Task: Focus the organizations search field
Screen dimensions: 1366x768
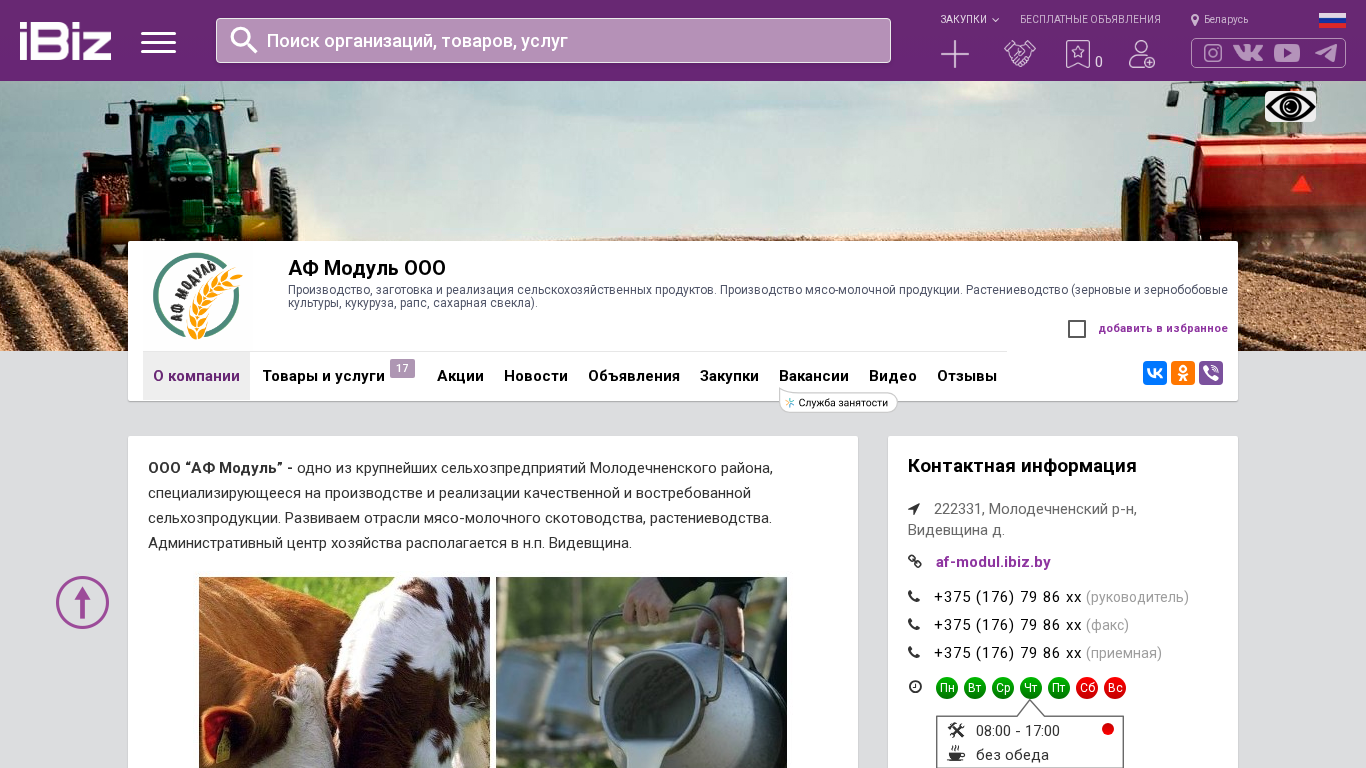Action: pos(553,40)
